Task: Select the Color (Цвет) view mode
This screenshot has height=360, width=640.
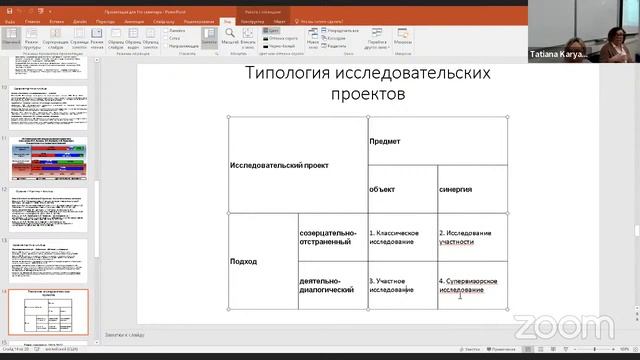Action: click(271, 31)
